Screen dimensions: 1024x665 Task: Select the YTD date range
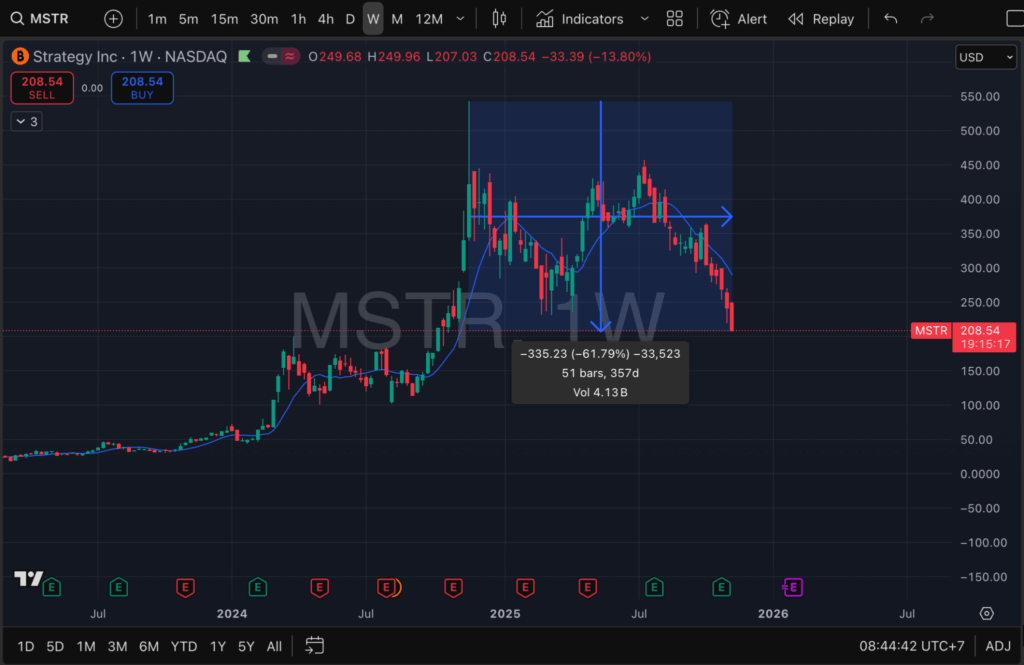184,646
